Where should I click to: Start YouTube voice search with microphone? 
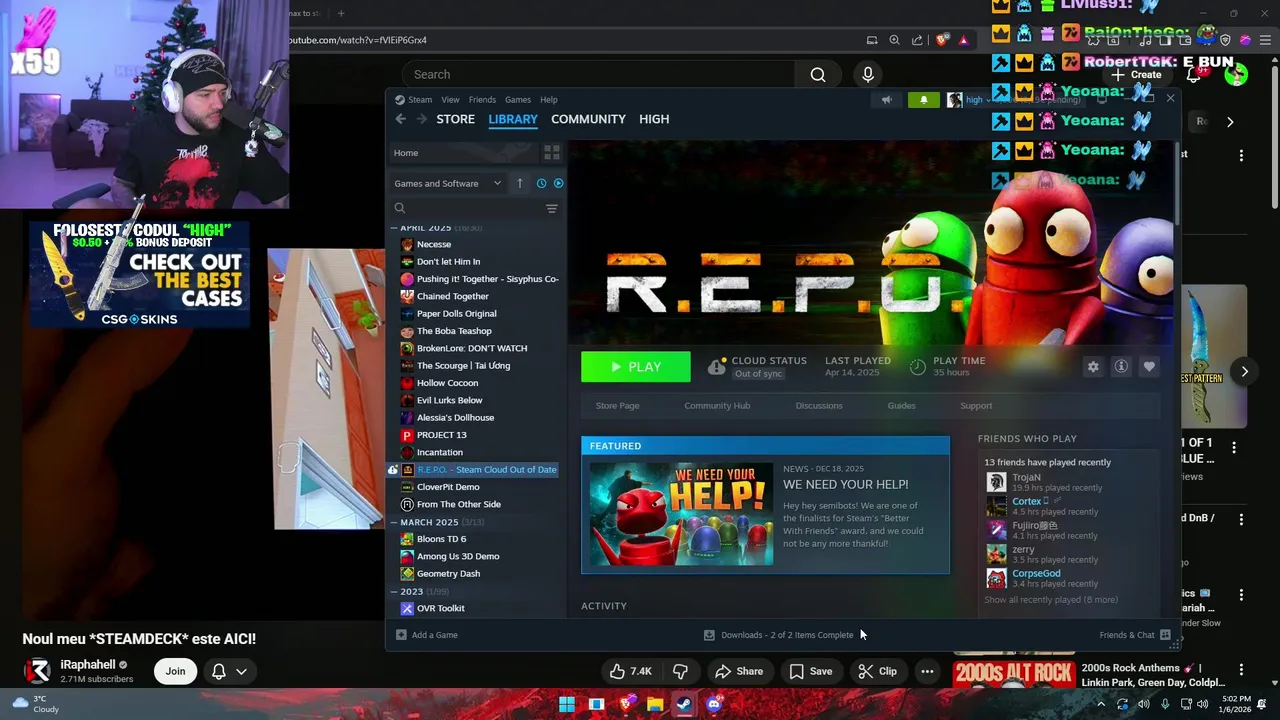(868, 75)
